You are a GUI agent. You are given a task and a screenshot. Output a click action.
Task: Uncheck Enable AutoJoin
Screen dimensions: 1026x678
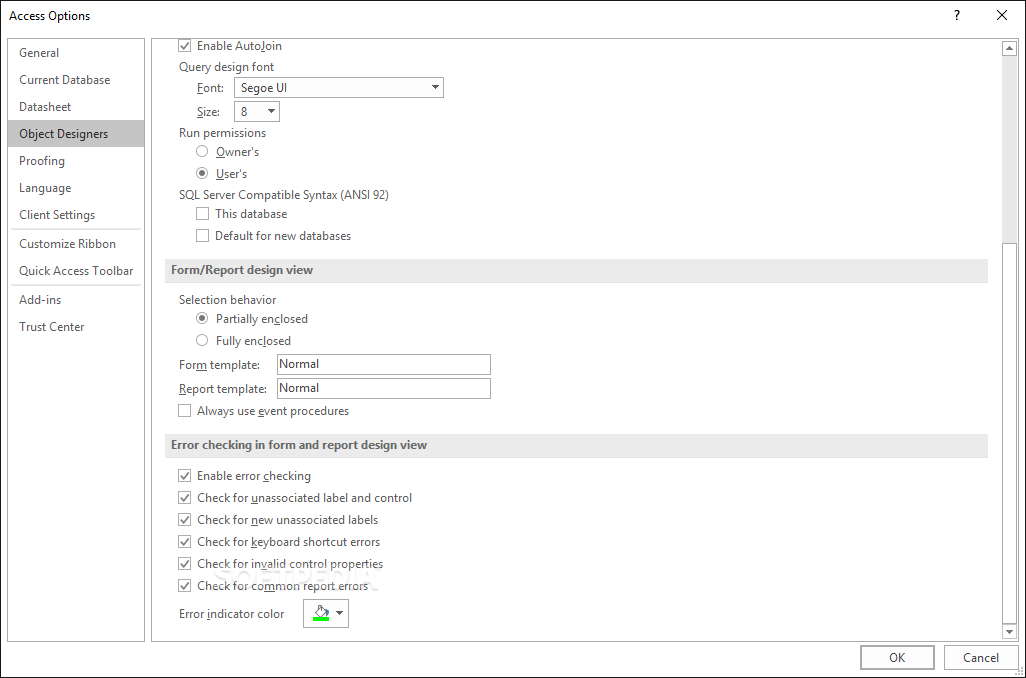pyautogui.click(x=185, y=46)
